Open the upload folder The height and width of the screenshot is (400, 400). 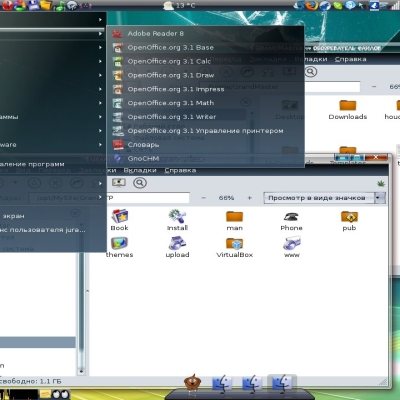tap(177, 247)
